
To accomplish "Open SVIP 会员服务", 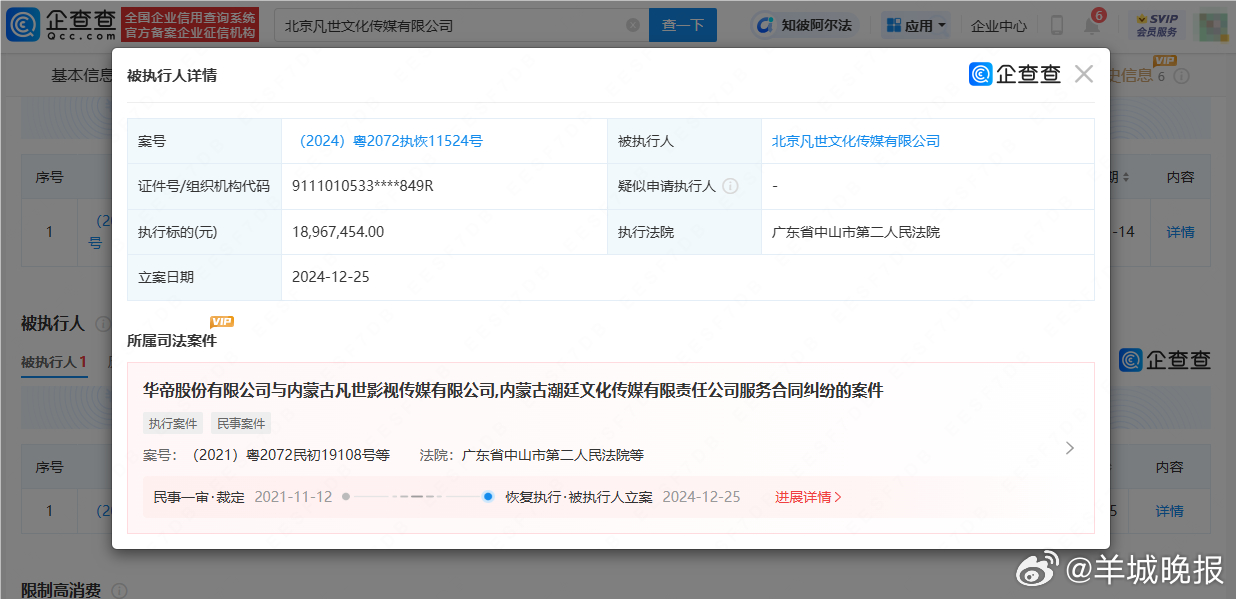I will (x=1157, y=25).
